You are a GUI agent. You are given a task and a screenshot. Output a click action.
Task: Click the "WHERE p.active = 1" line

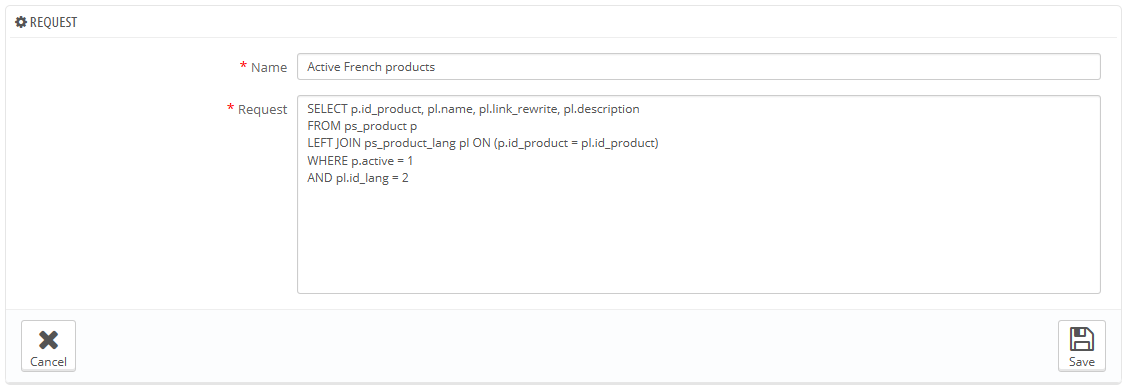(x=360, y=160)
